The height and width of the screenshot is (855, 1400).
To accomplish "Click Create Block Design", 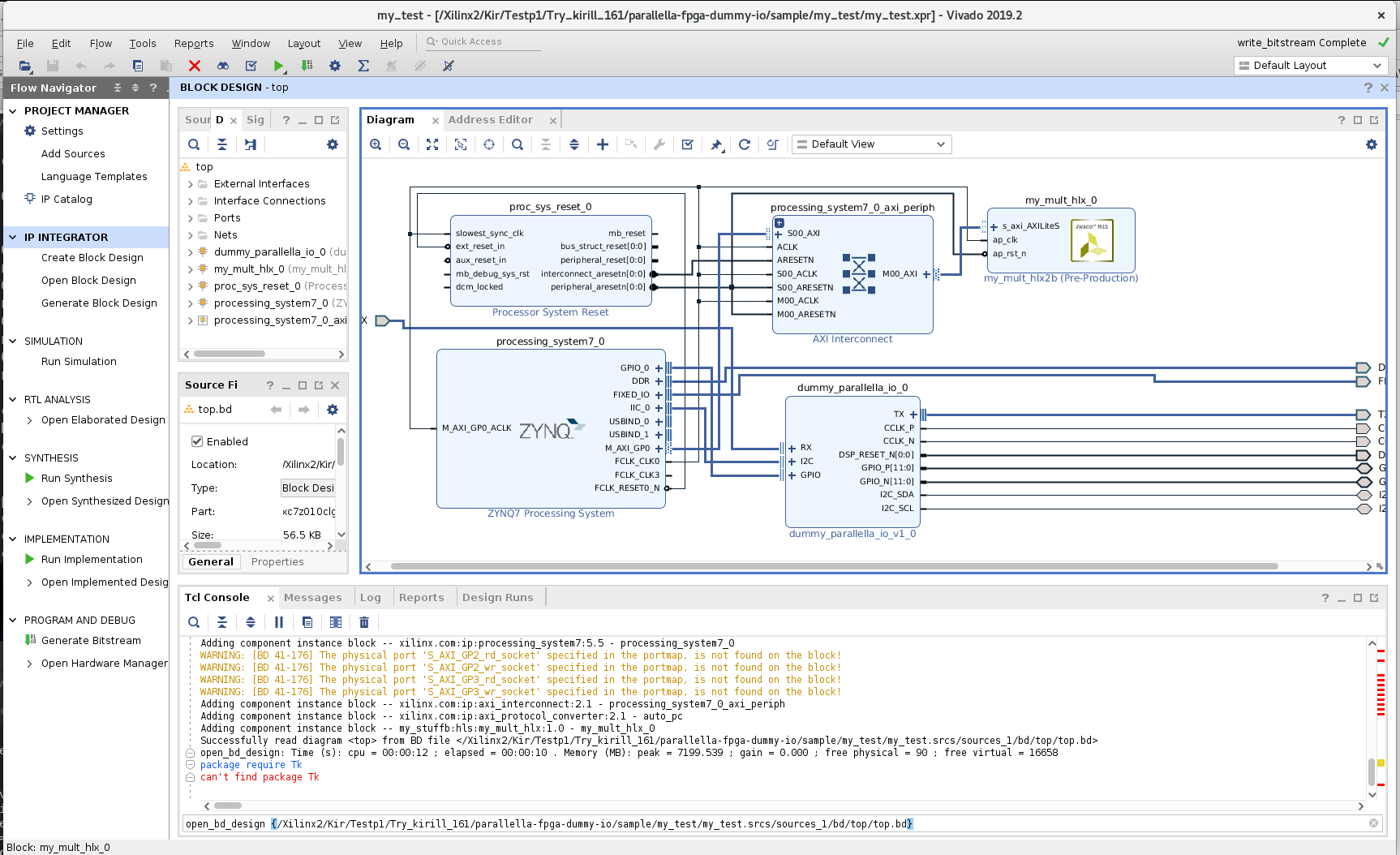I will [x=92, y=258].
